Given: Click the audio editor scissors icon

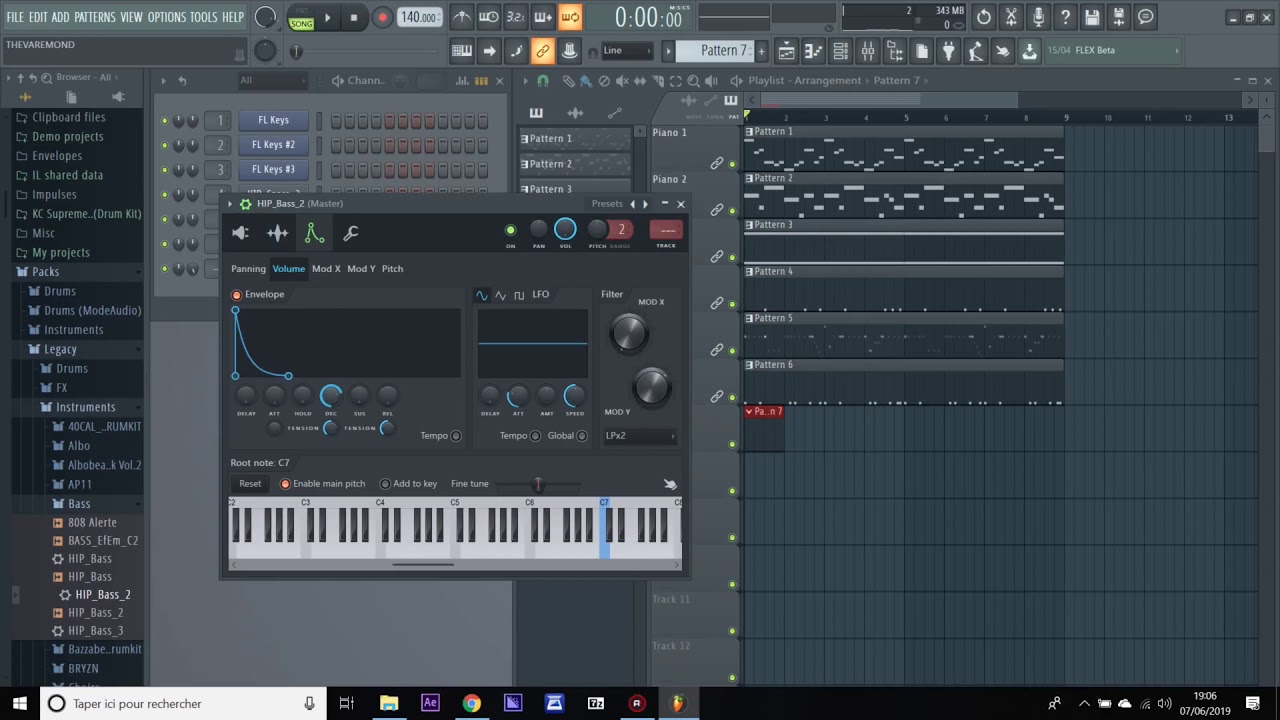Looking at the screenshot, I should coord(1011,17).
